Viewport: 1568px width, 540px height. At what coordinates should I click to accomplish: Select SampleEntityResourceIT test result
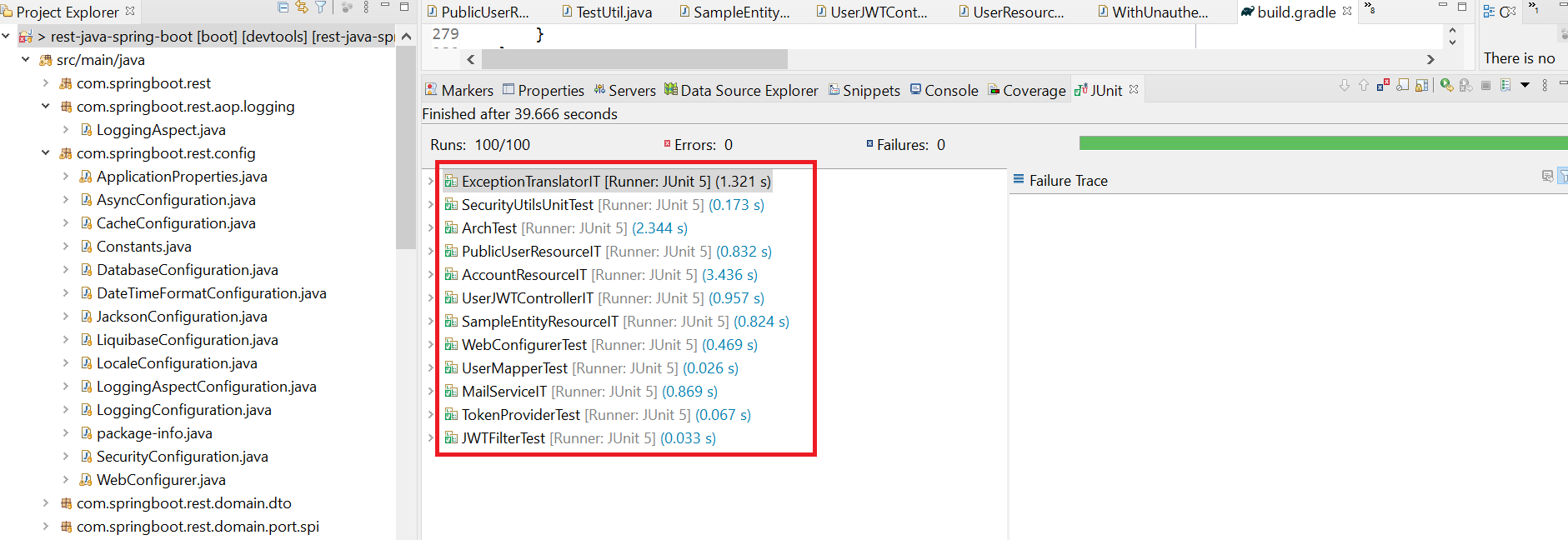pos(617,321)
